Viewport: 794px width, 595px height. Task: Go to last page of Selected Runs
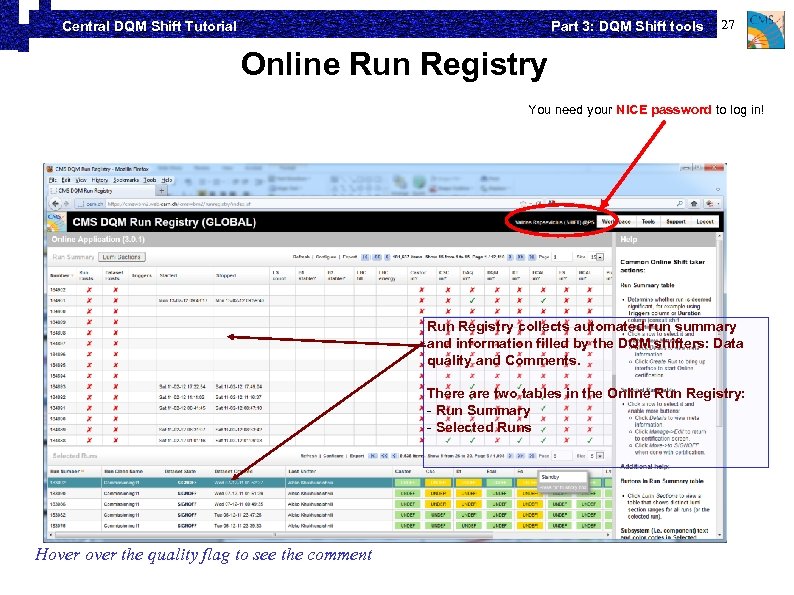click(x=532, y=456)
